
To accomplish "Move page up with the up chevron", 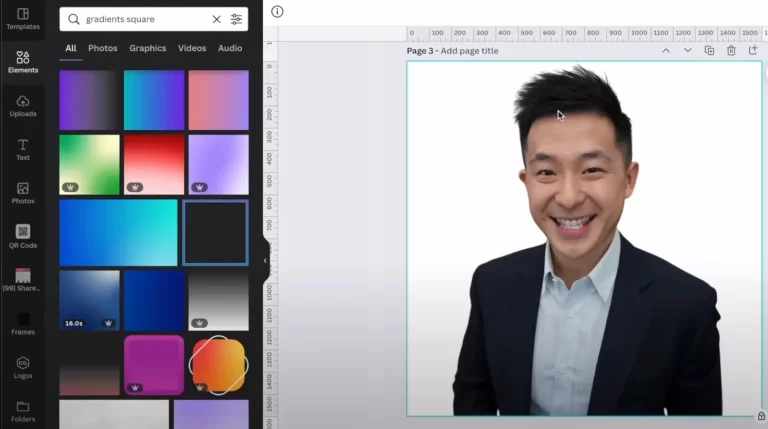I will pyautogui.click(x=665, y=50).
